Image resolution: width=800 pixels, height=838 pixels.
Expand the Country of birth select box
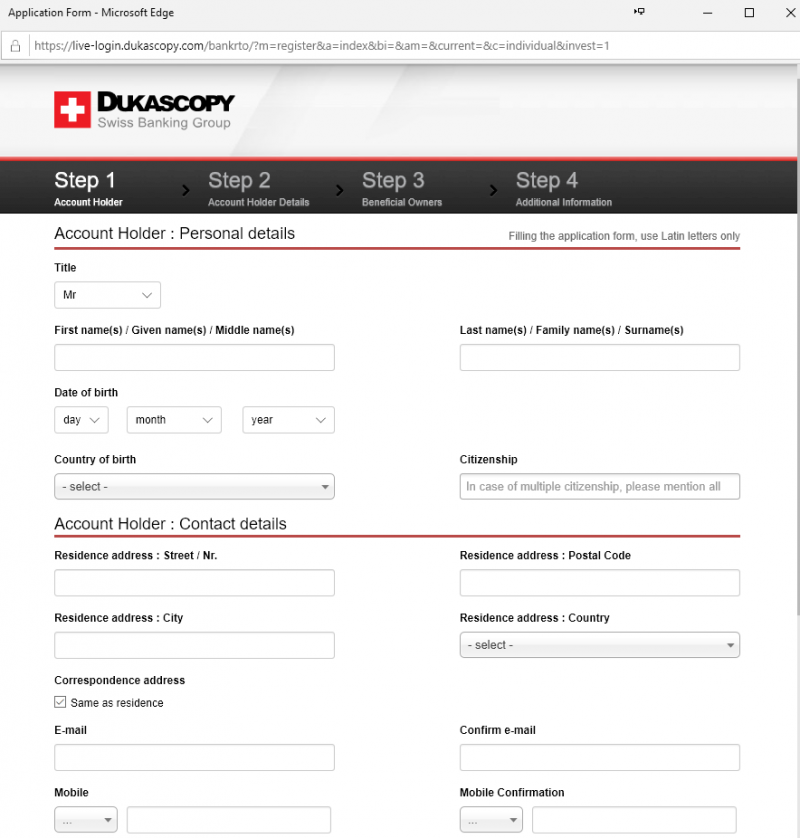coord(195,486)
